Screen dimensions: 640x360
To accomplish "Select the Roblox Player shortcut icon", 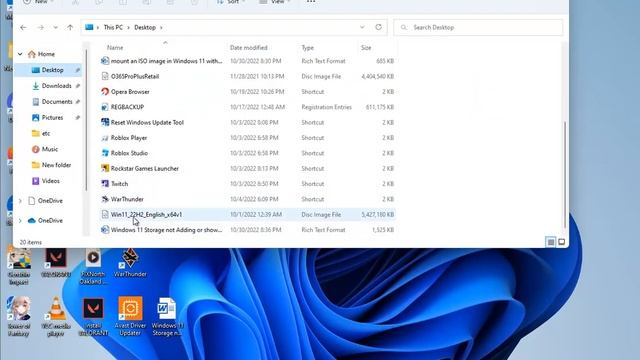I will 105,138.
